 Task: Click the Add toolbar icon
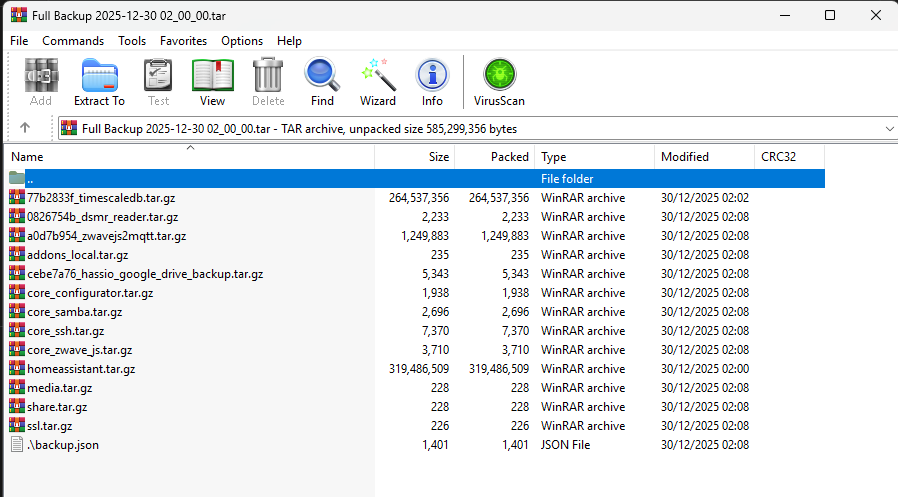41,82
